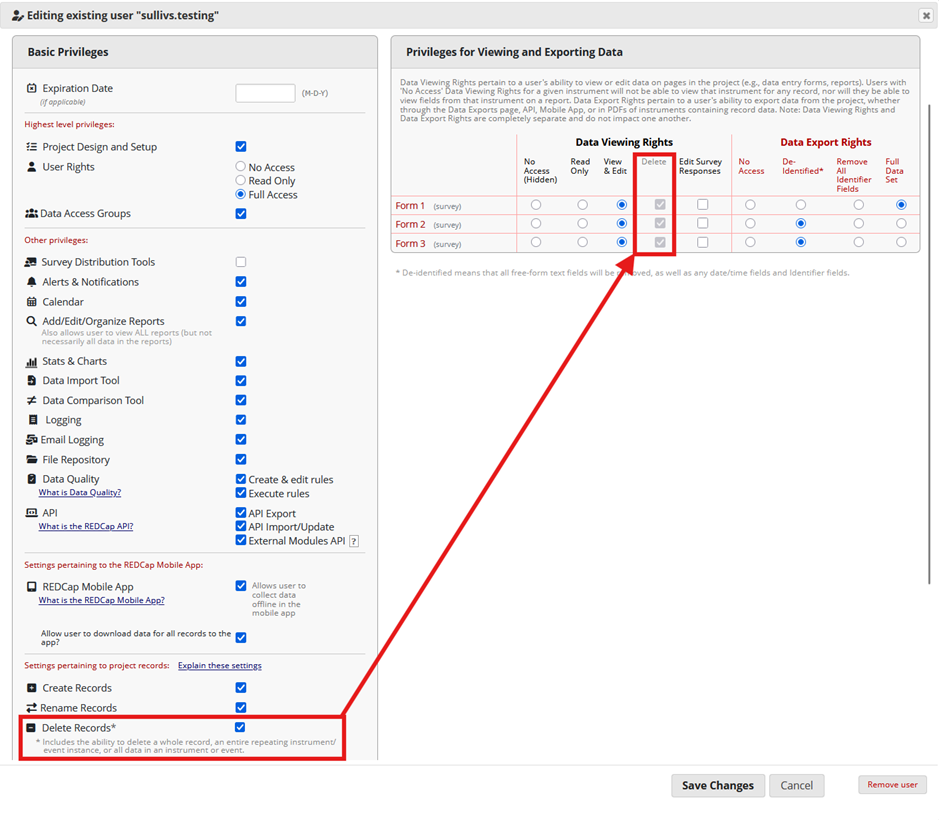Set Form 1 export rights to No Access
The width and height of the screenshot is (939, 820).
[750, 205]
